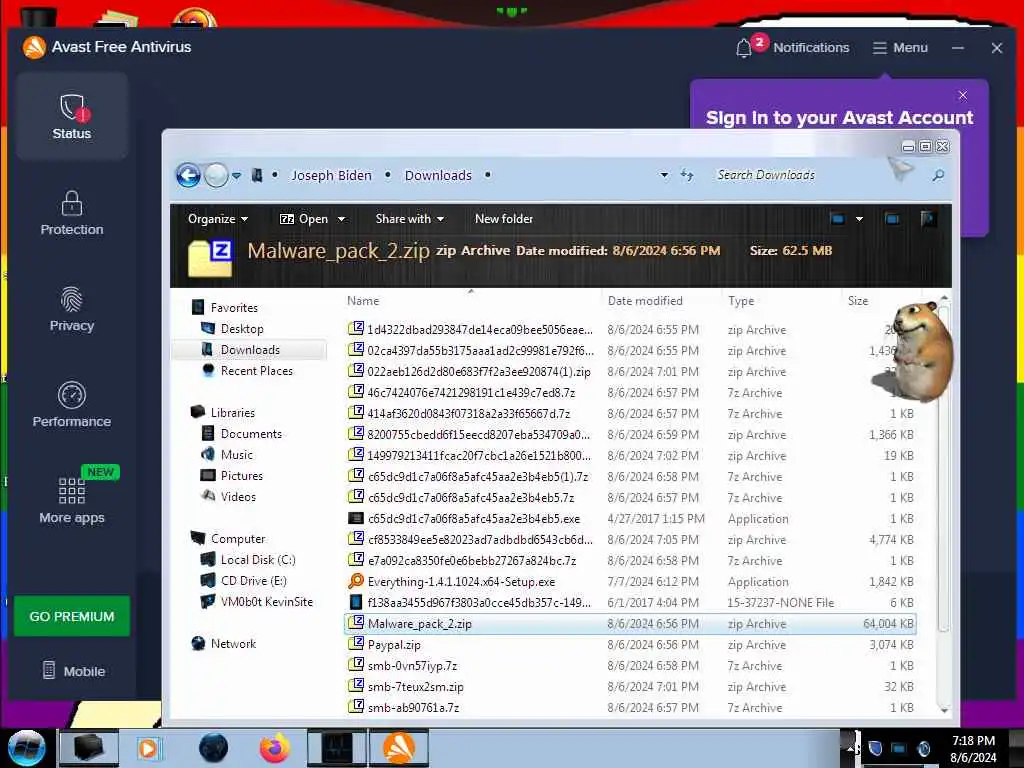Select Libraries in navigation pane
This screenshot has width=1024, height=768.
coord(223,413)
